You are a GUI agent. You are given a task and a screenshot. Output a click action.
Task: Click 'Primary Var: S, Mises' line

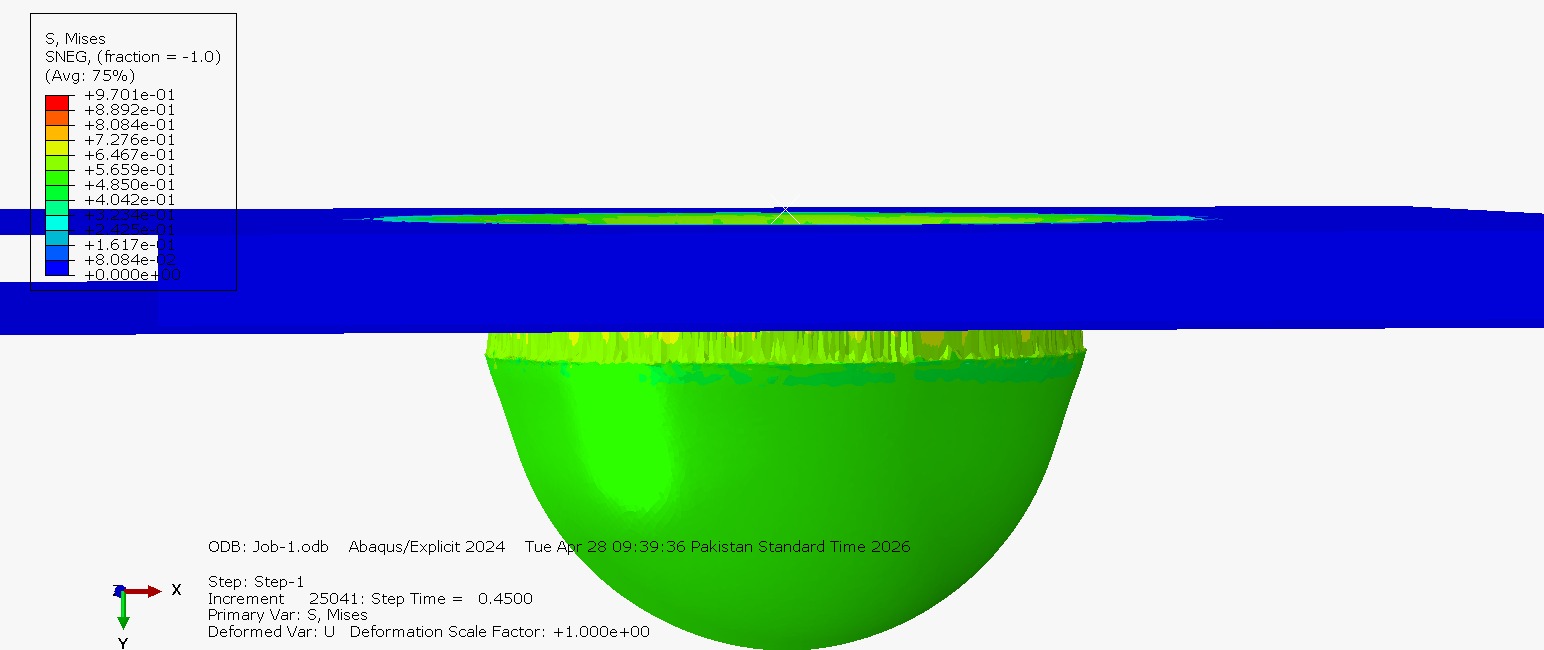click(288, 615)
